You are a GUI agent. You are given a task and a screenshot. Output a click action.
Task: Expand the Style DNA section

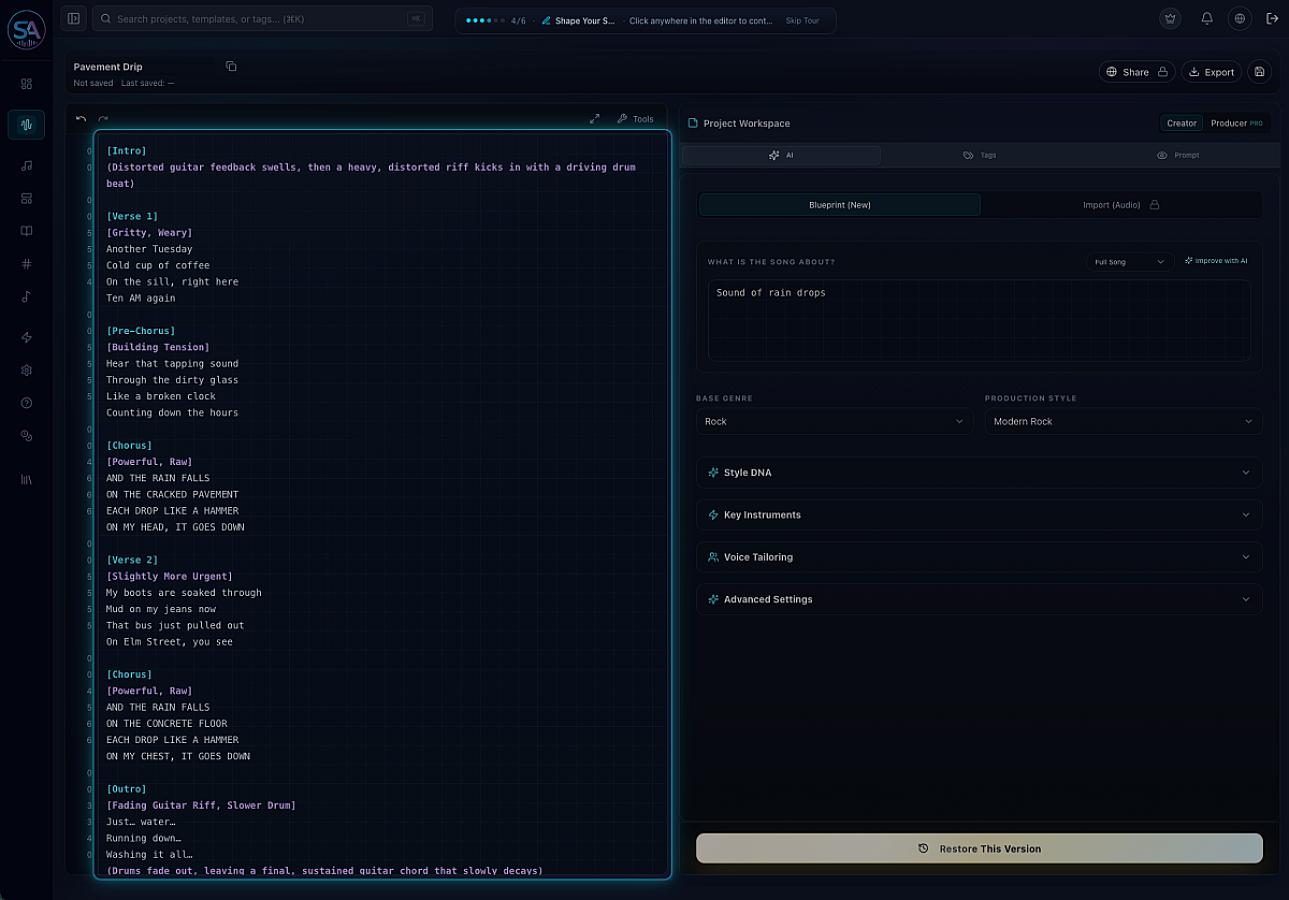point(979,472)
